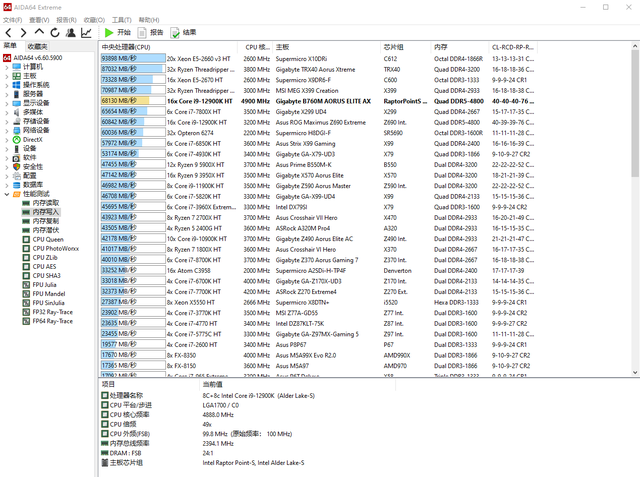Collapse the 性能测试 tree node
640x477 pixels.
(x=6, y=194)
